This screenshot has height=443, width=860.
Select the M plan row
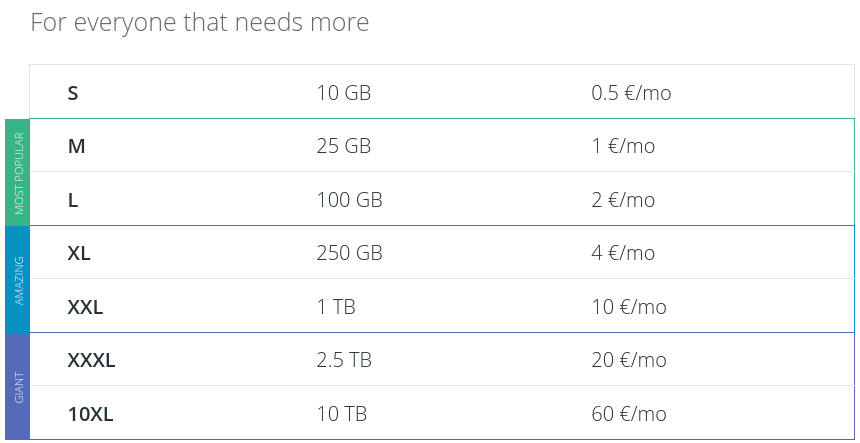pyautogui.click(x=442, y=145)
